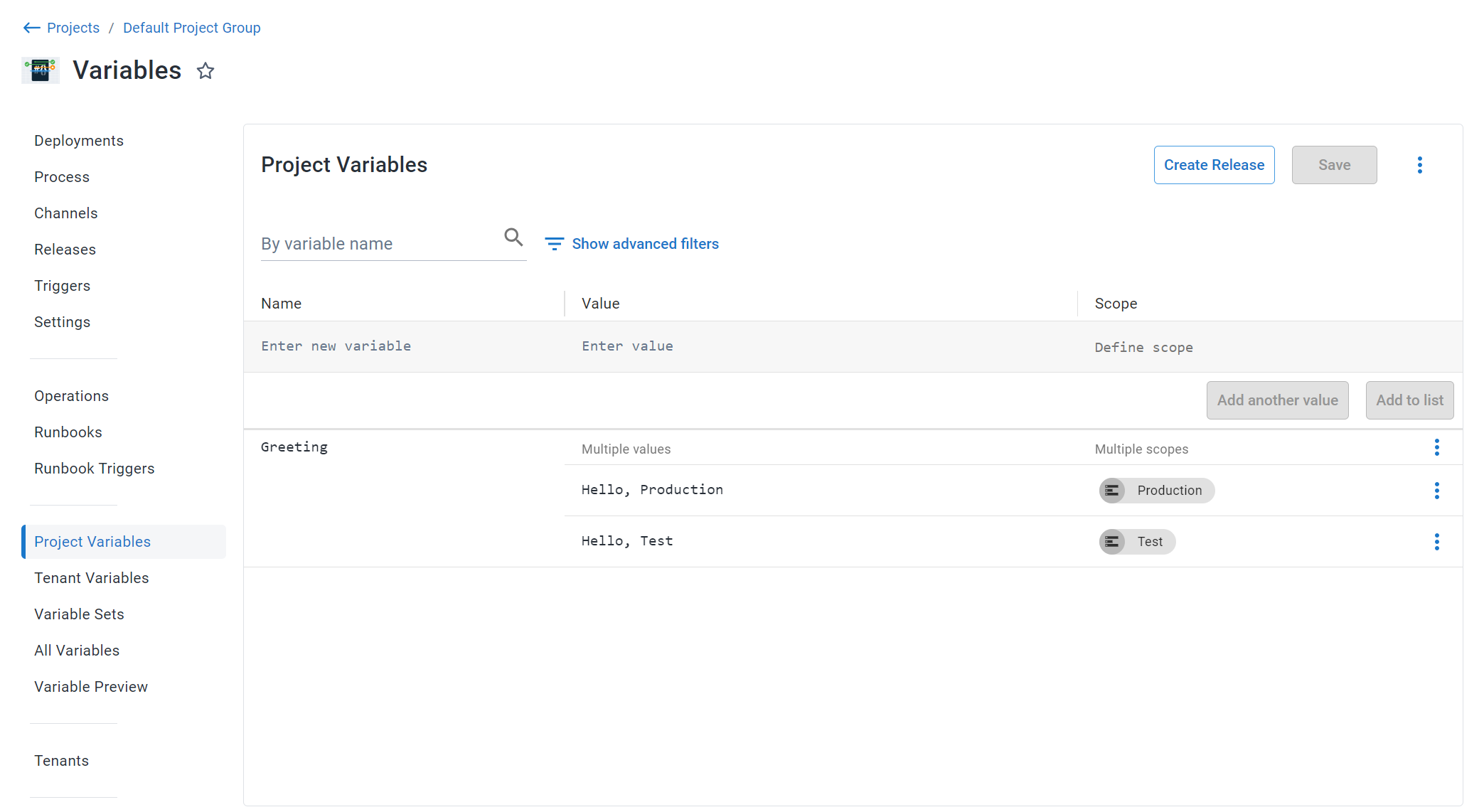1484x812 pixels.
Task: Navigate to Tenant Variables section
Action: (92, 578)
